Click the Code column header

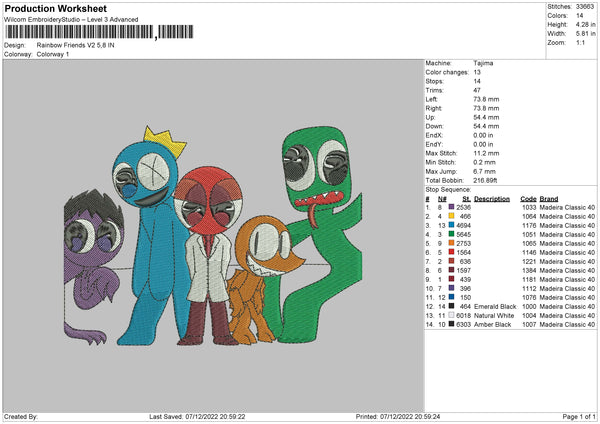pos(528,197)
